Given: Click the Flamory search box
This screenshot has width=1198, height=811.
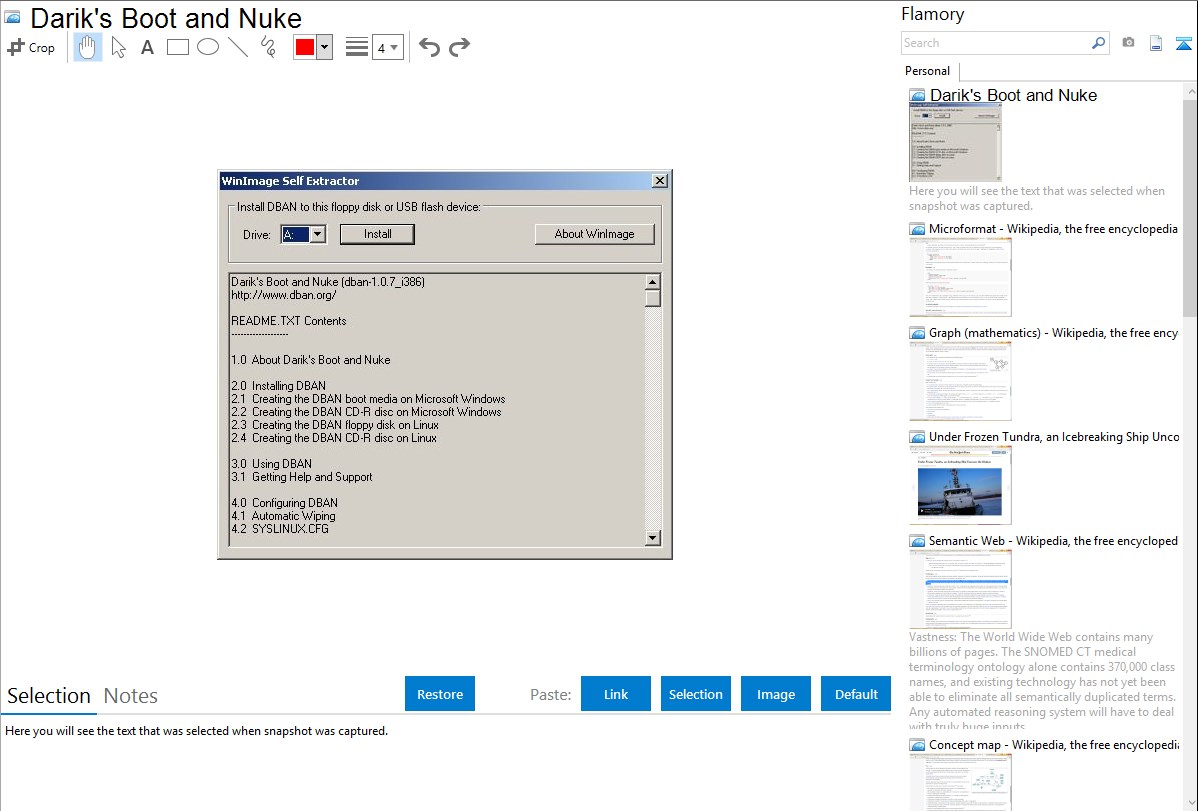Looking at the screenshot, I should click(x=996, y=43).
